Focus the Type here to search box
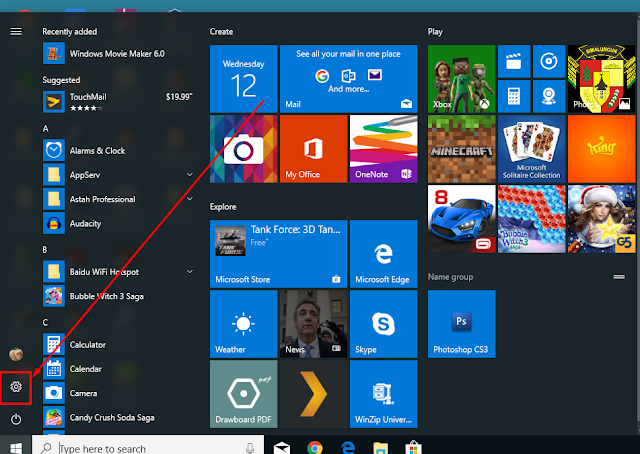 (x=148, y=446)
